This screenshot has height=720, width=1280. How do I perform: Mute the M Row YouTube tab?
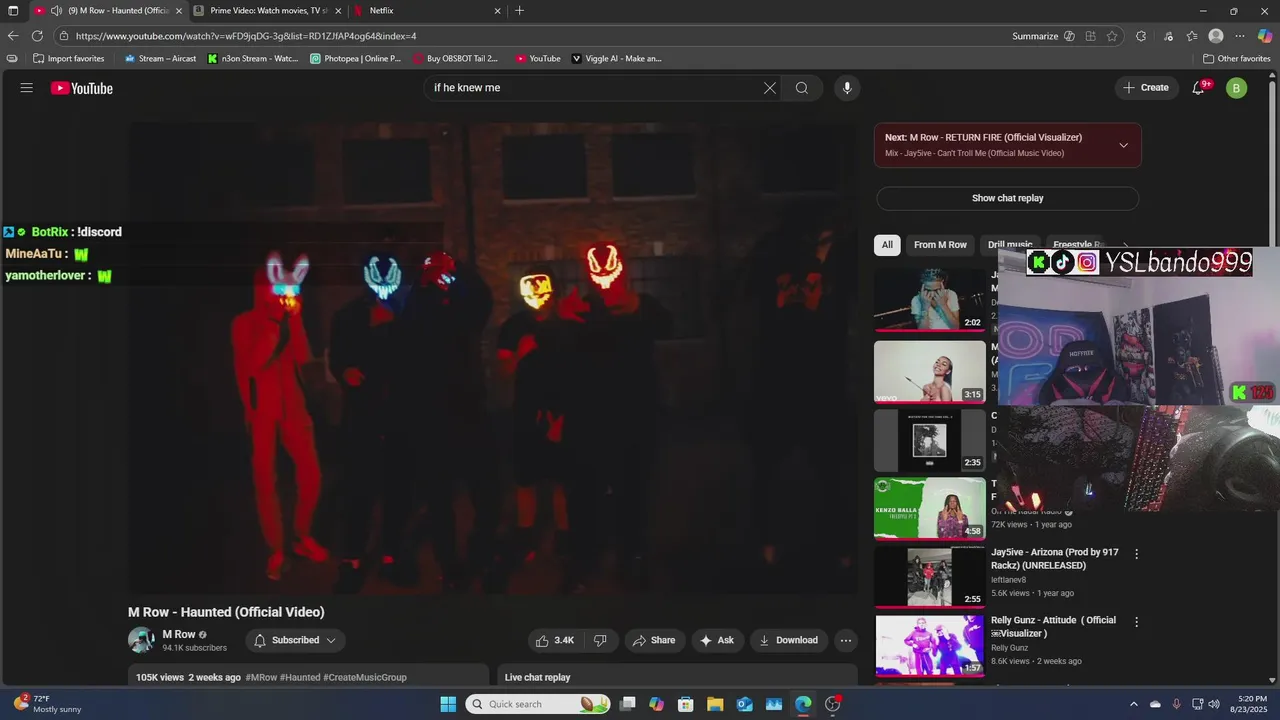tap(56, 11)
